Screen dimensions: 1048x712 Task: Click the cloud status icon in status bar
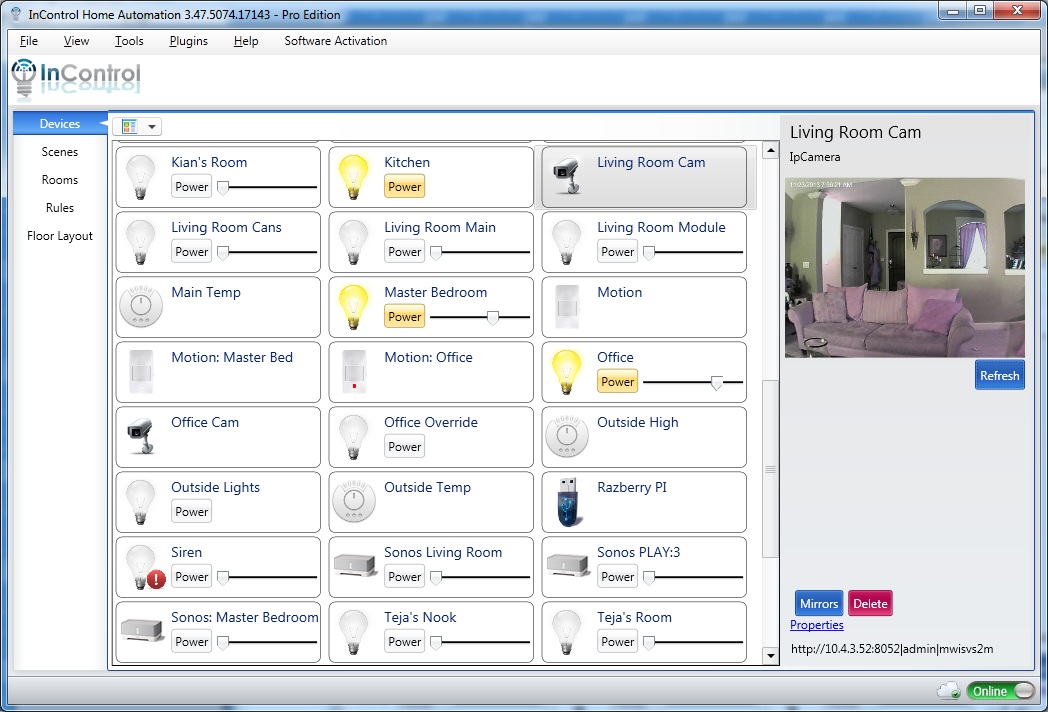pyautogui.click(x=948, y=690)
